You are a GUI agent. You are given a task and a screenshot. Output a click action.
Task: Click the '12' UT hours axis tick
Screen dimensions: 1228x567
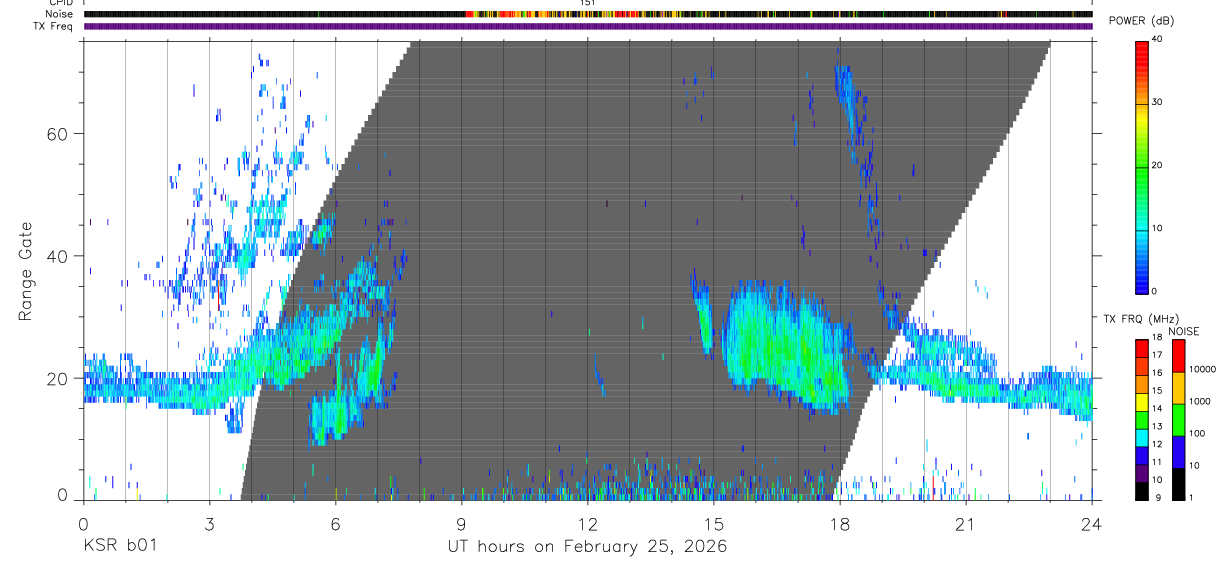pyautogui.click(x=587, y=524)
